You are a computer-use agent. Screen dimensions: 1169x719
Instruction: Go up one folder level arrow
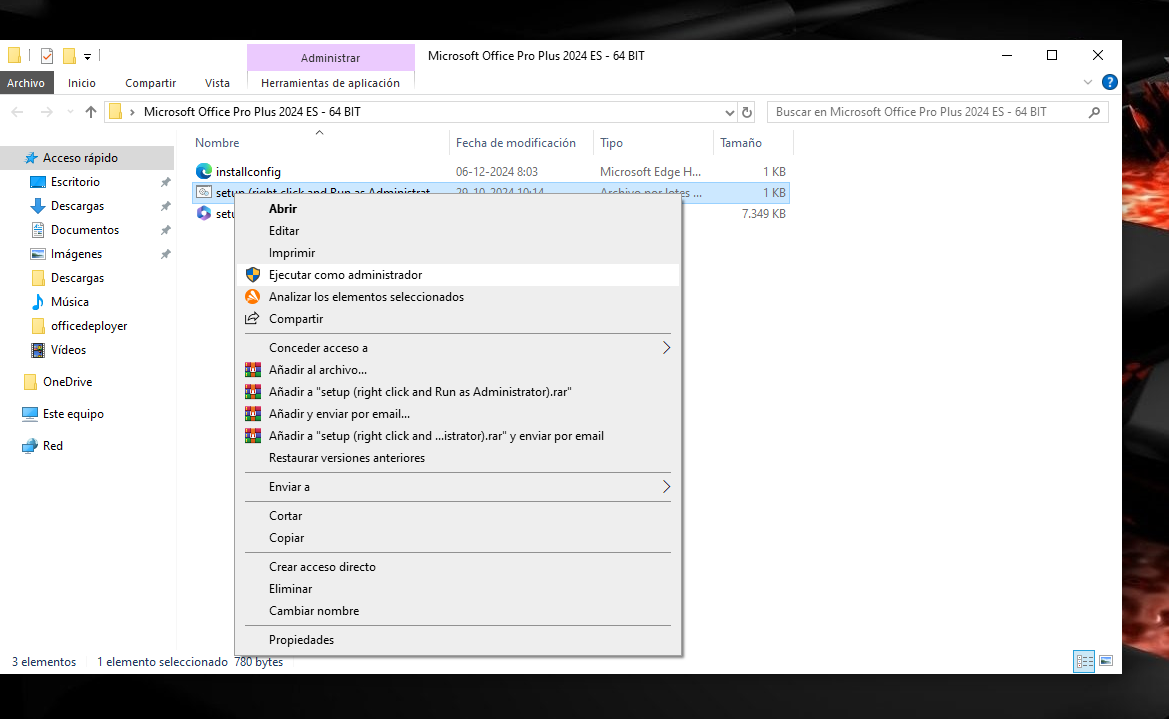(91, 112)
